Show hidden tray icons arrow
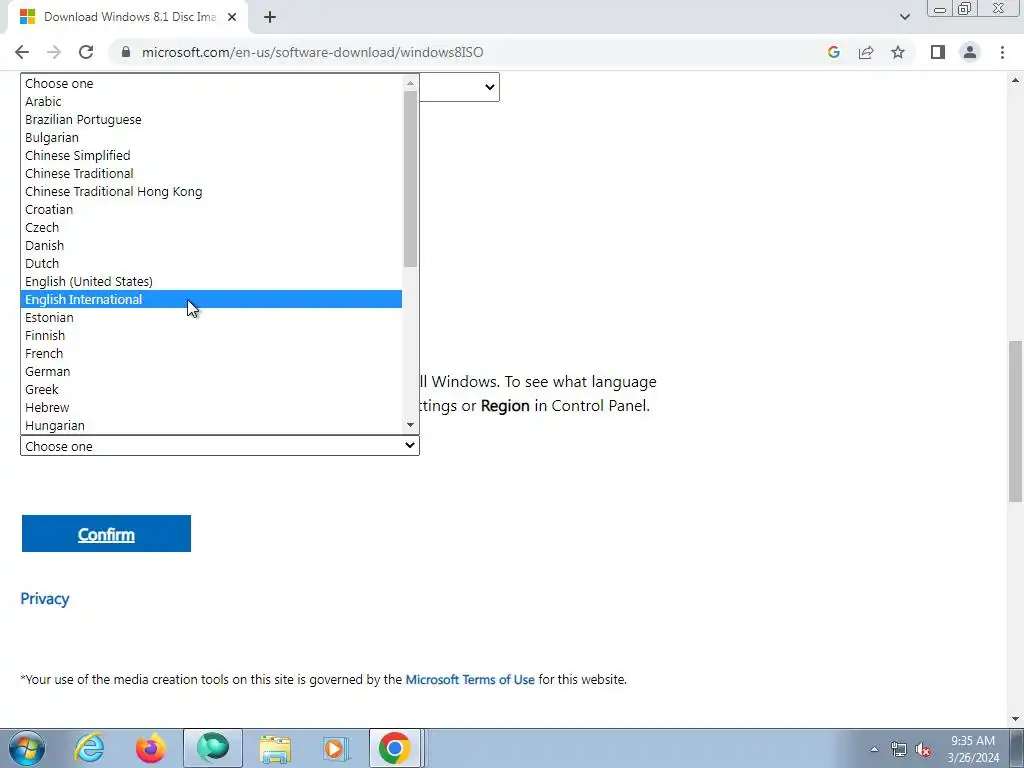Viewport: 1024px width, 768px height. [874, 749]
